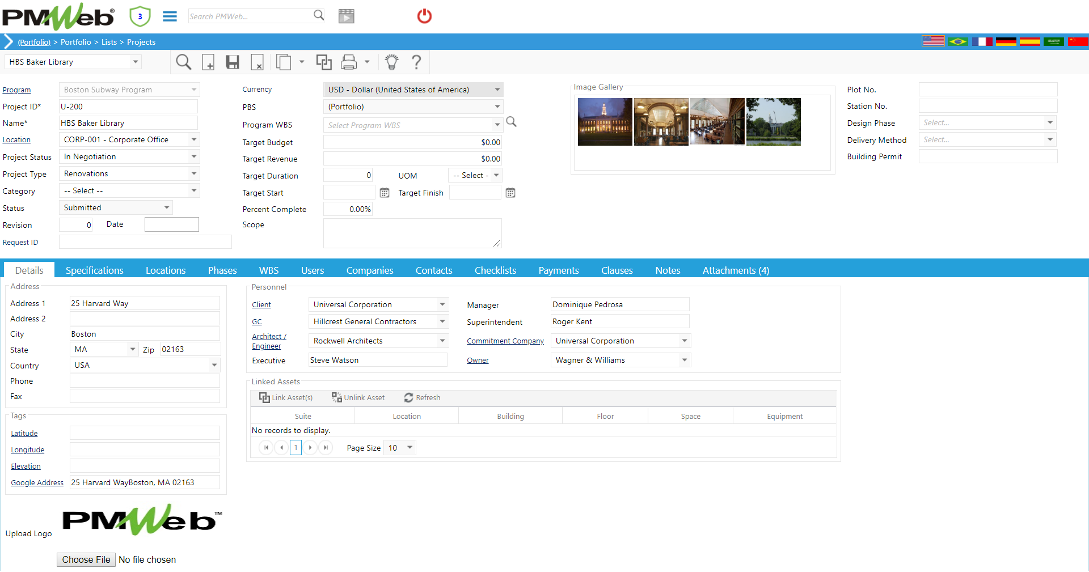Click the Address 1 input field
This screenshot has width=1089, height=572.
tap(144, 303)
